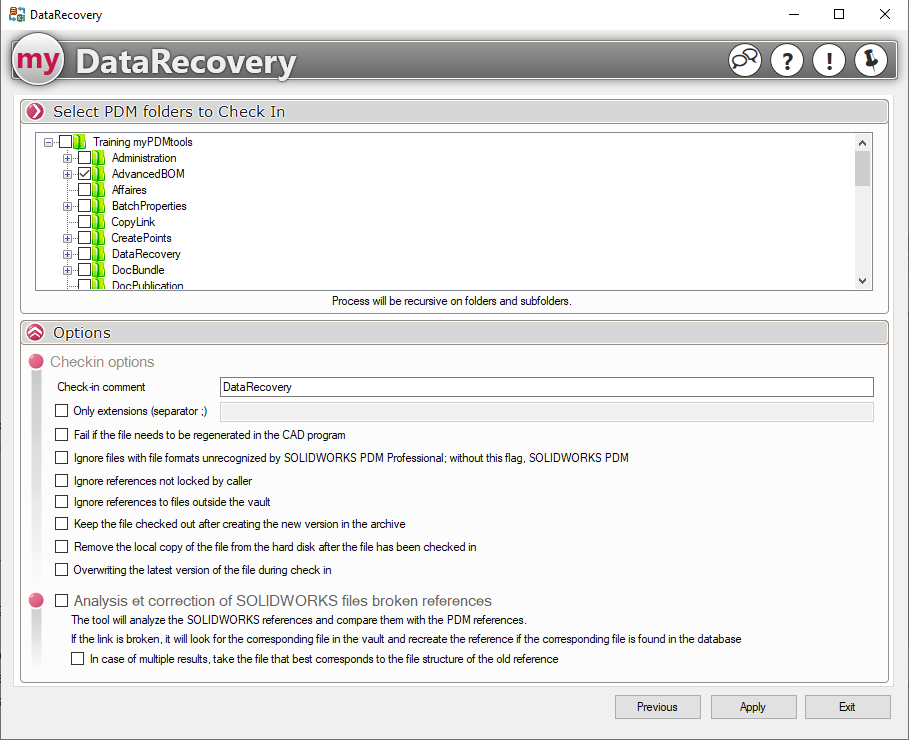909x740 pixels.
Task: Expand the Administration folder tree node
Action: pyautogui.click(x=68, y=158)
